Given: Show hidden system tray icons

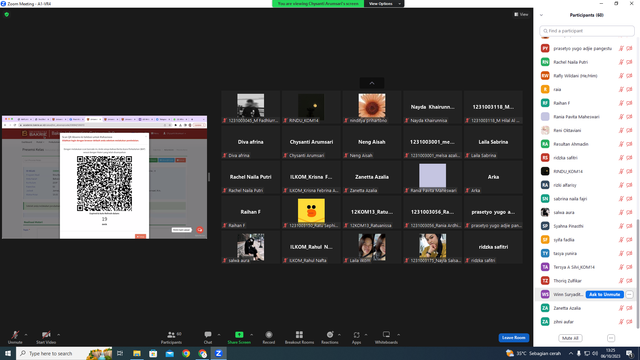Looking at the screenshot, I should point(571,353).
